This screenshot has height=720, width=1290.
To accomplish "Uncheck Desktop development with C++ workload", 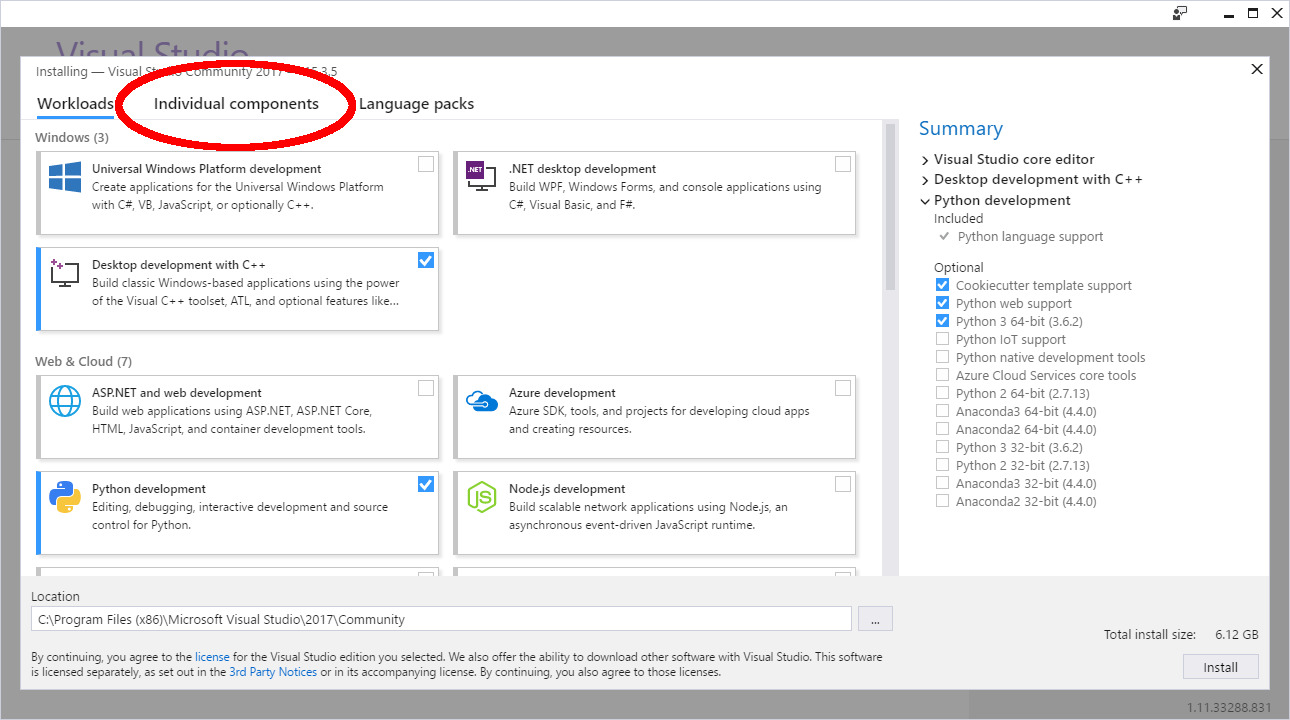I will (426, 260).
